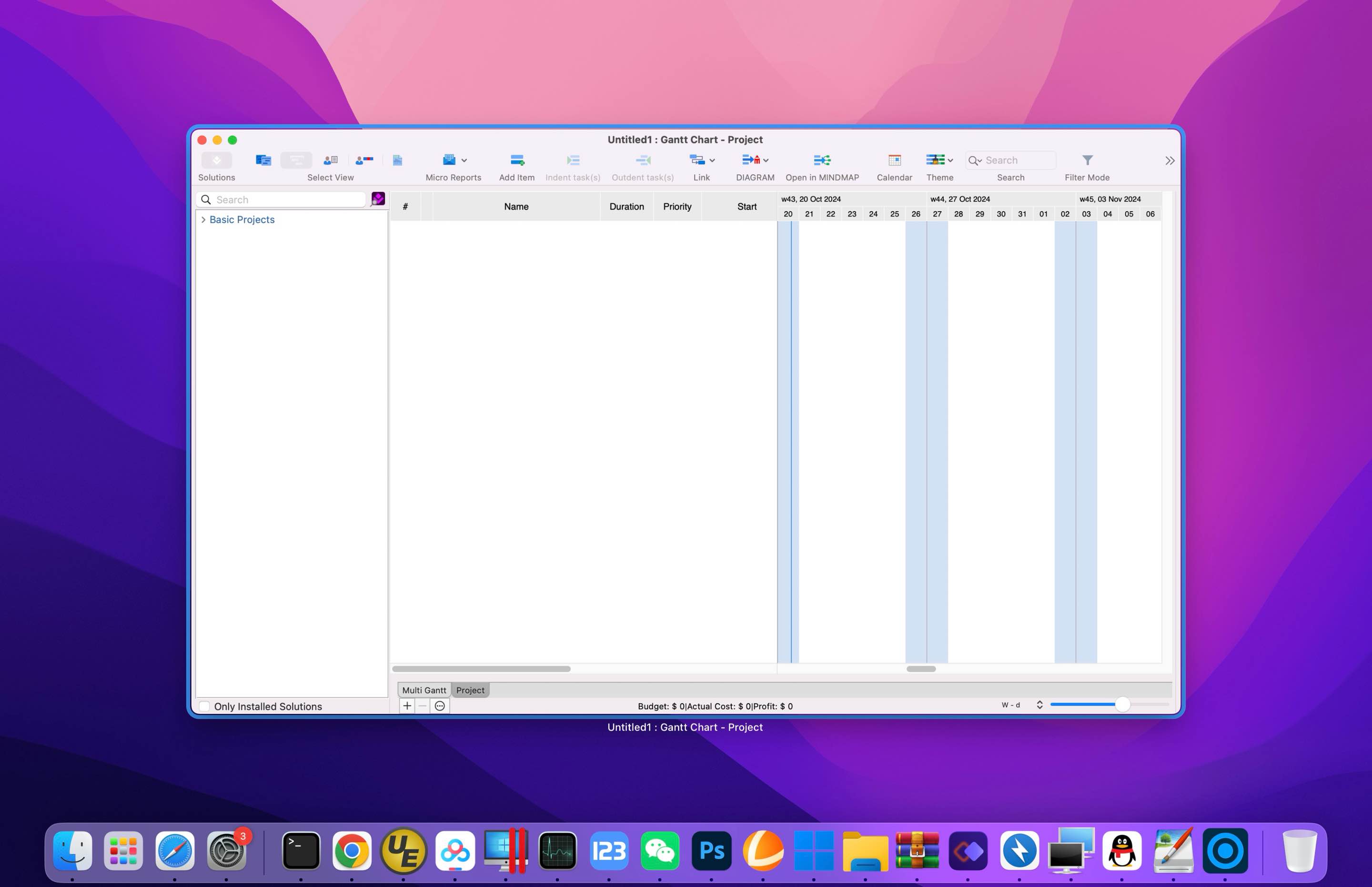Select the Gantt Chart view icon
This screenshot has width=1372, height=887.
pos(296,160)
